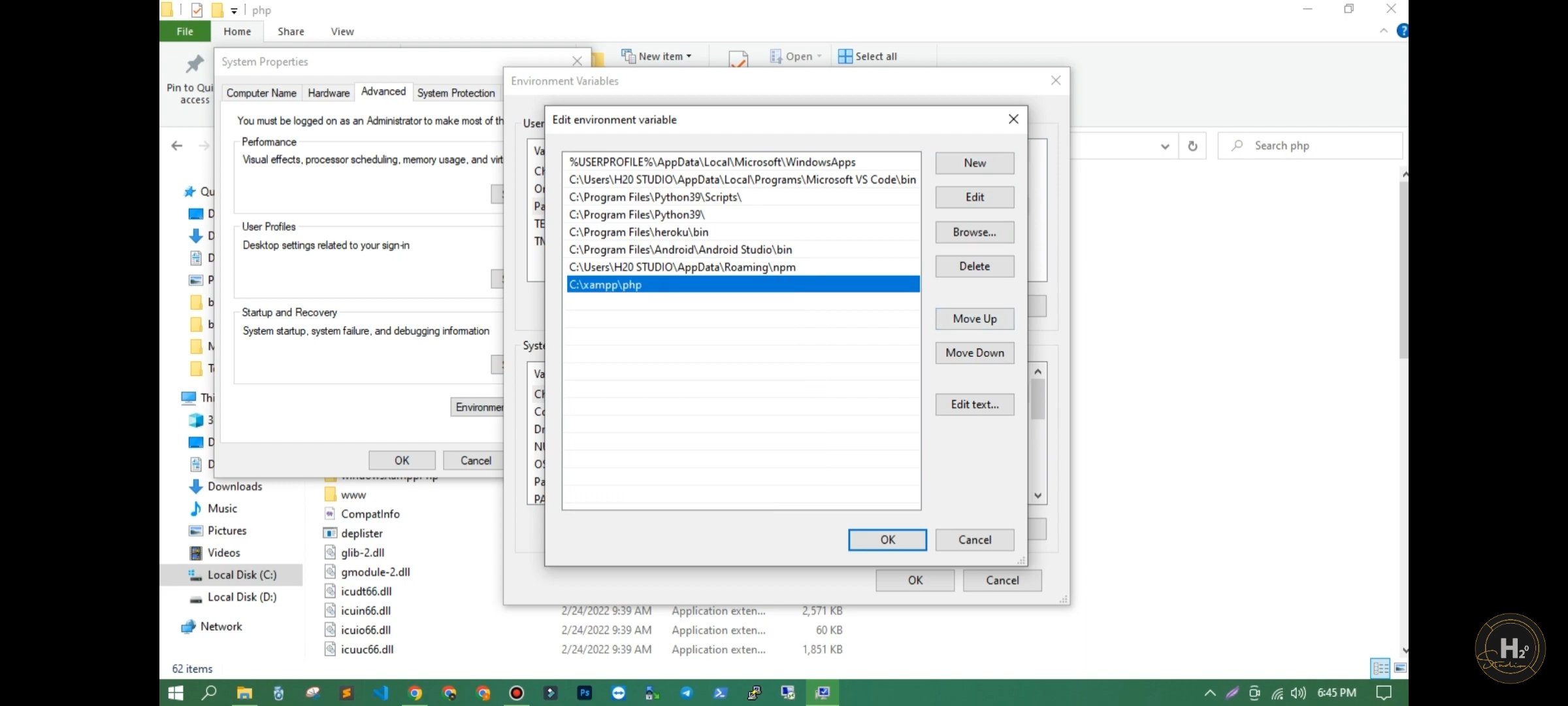1568x706 pixels.
Task: Select the C:\Program Files\heroku\bin entry
Action: click(x=743, y=232)
